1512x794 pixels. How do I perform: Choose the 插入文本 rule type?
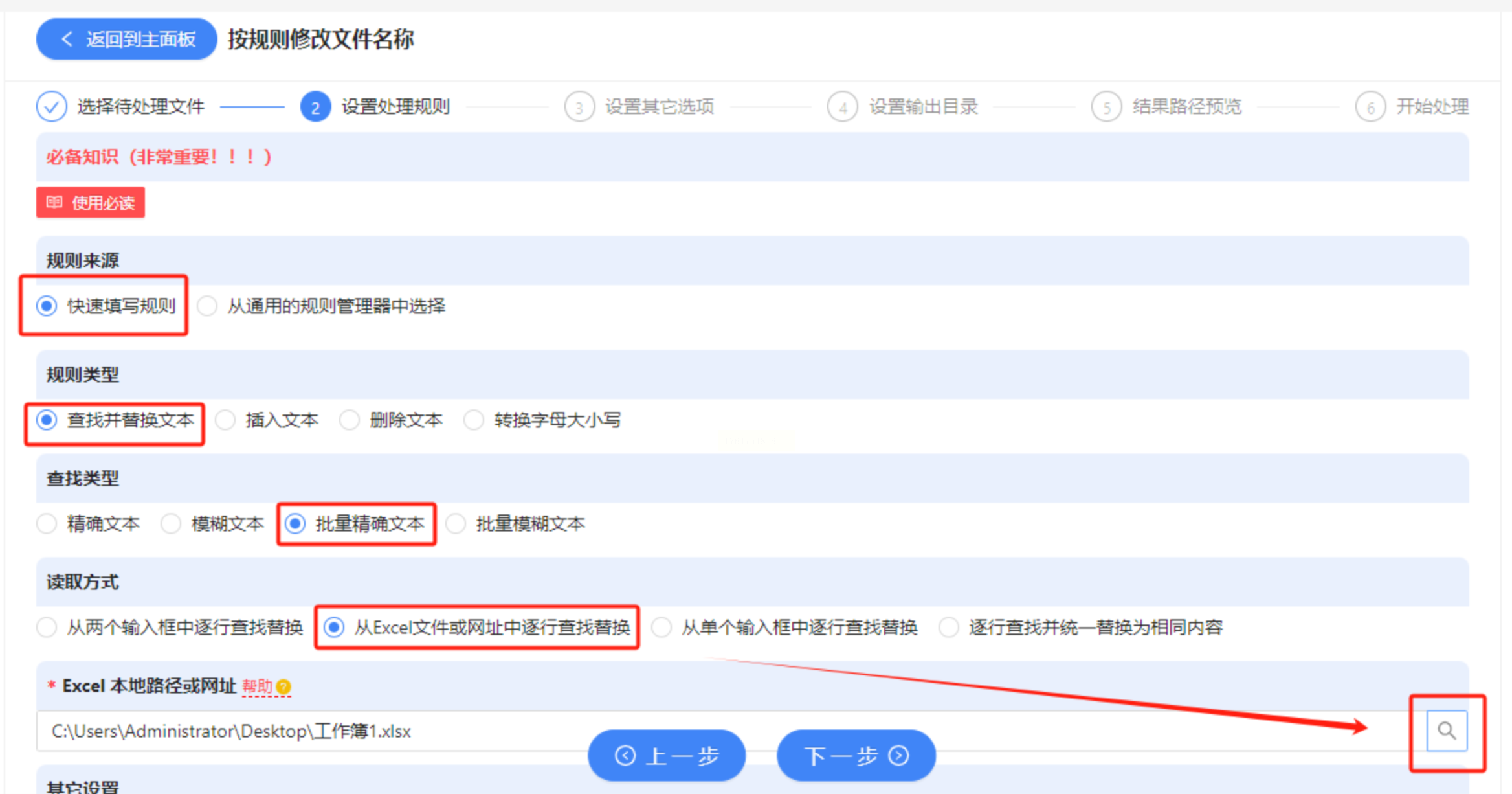(x=225, y=420)
